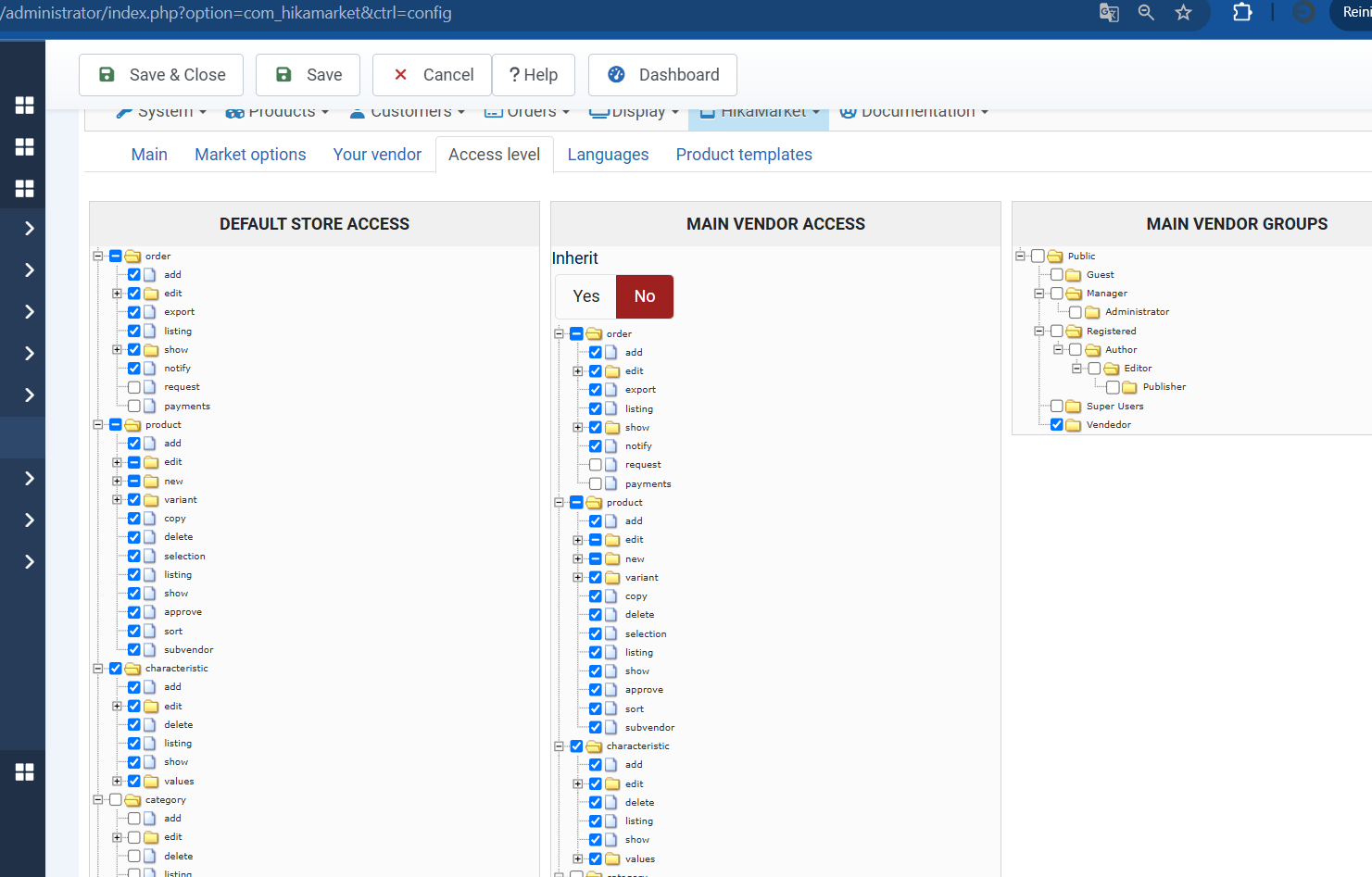Click the Manager folder icon in Main Vendor Groups

click(1074, 294)
